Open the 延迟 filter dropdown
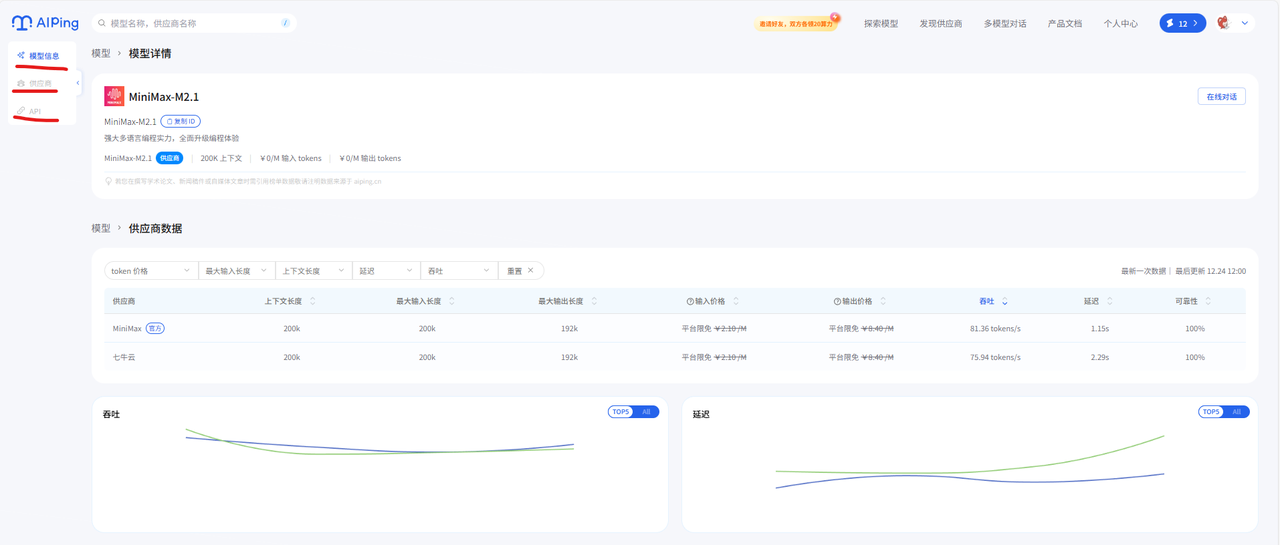 click(386, 271)
